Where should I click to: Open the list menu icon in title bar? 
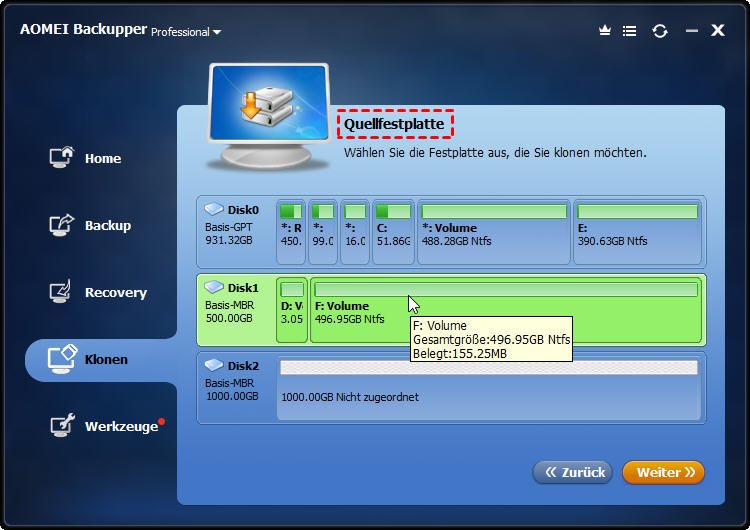[629, 31]
